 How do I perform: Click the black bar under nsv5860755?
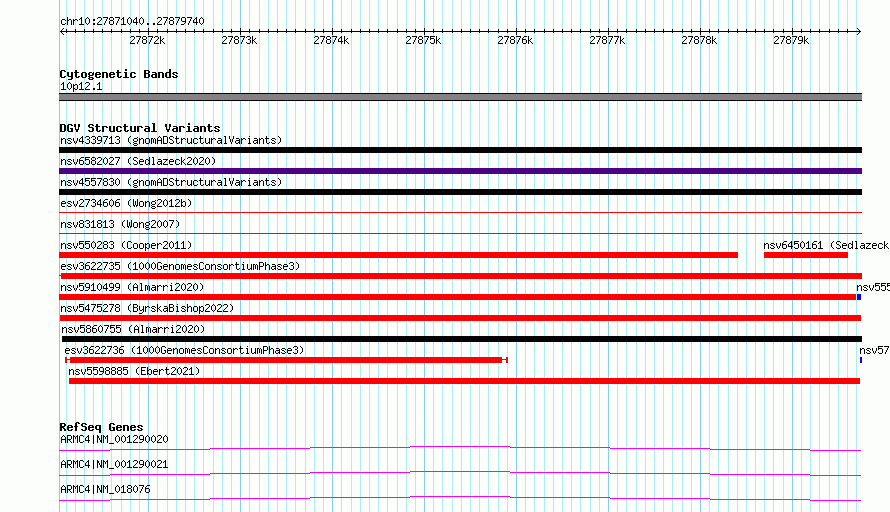tap(460, 339)
